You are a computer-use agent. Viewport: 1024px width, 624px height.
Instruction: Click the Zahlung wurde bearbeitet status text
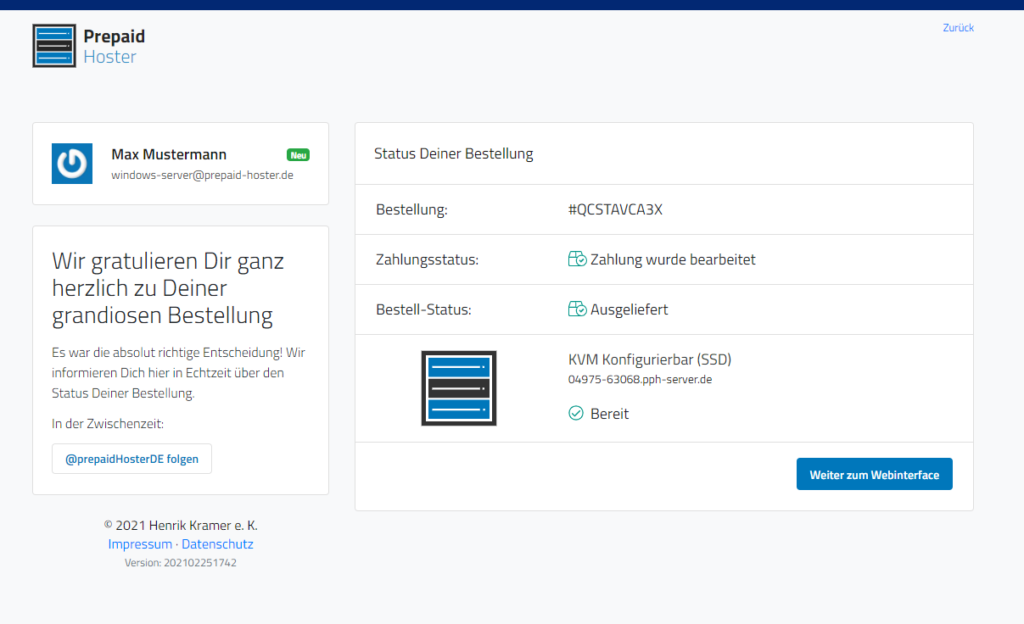pos(673,259)
